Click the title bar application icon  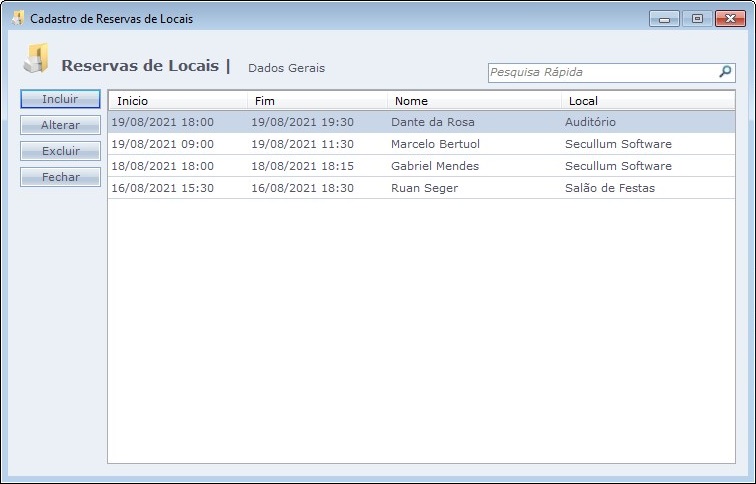pyautogui.click(x=17, y=18)
